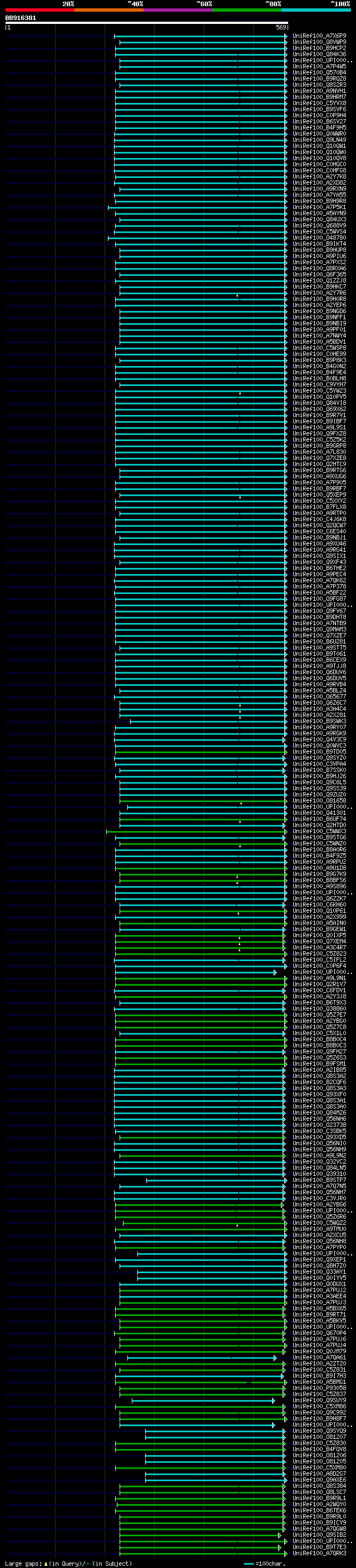Image resolution: width=356 pixels, height=1568 pixels.
Task: Select hit label UniRef100_A7QA61
Action: coord(319,1357)
